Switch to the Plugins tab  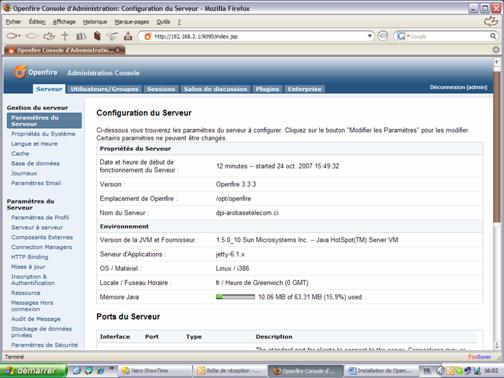(267, 89)
